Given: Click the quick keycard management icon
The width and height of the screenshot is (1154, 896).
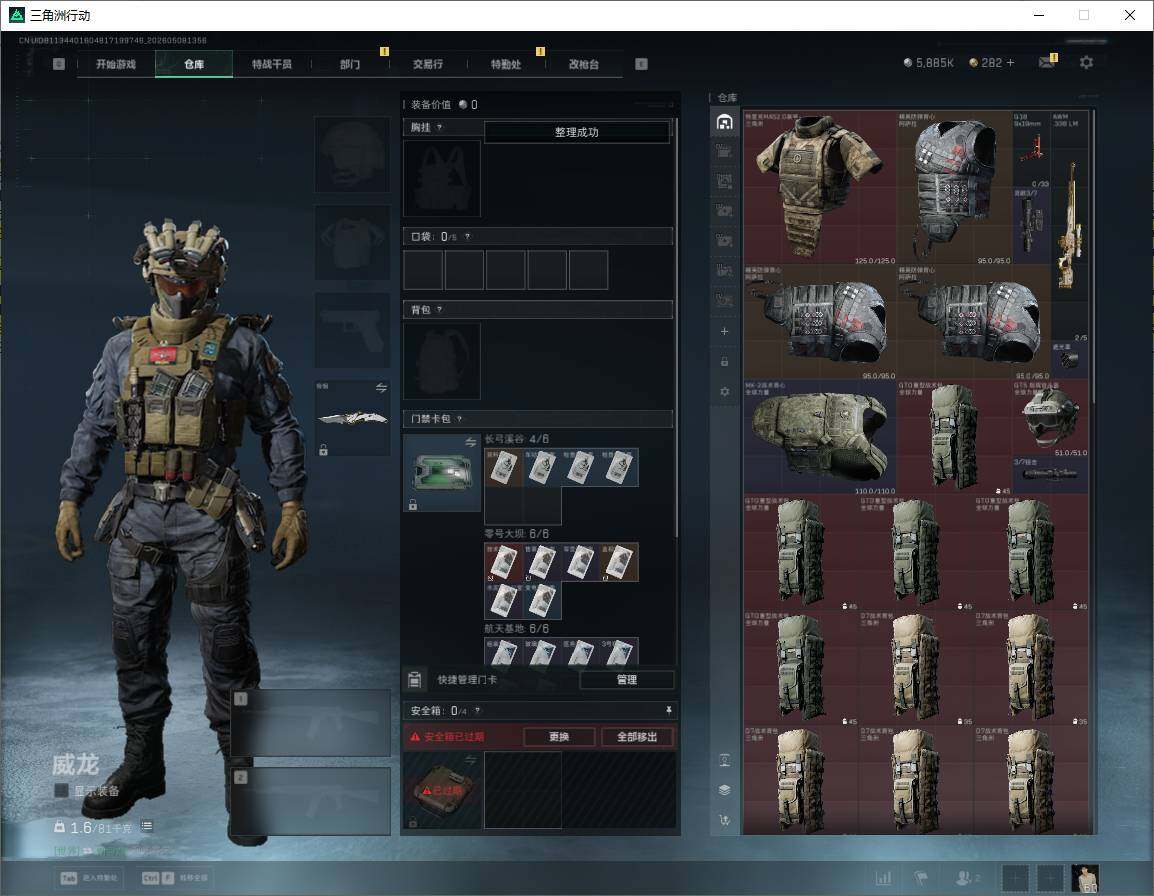Looking at the screenshot, I should (x=415, y=680).
